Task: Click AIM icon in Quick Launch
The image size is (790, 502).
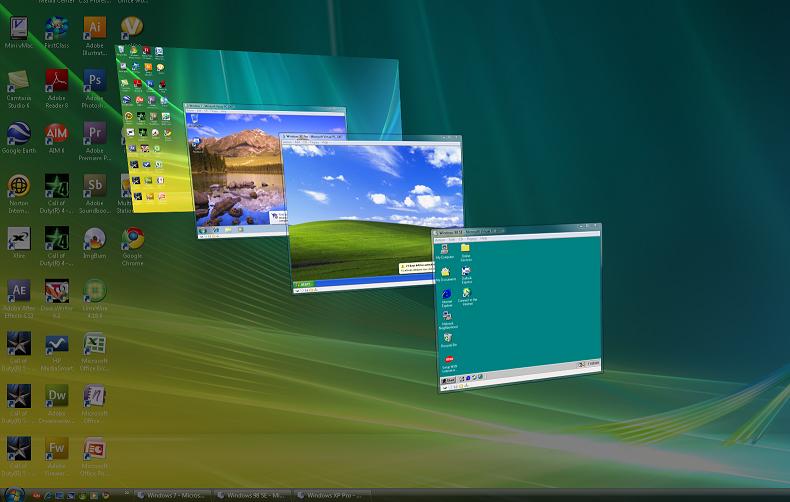Action: click(x=37, y=496)
